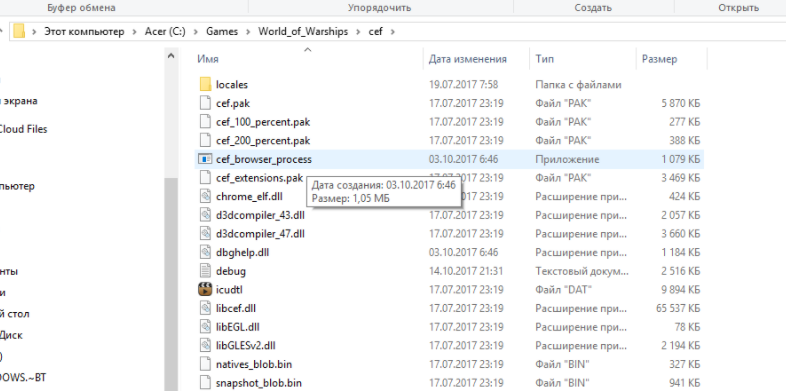This screenshot has width=786, height=391.
Task: Click the chrome_elf.dll file icon
Action: coord(205,196)
